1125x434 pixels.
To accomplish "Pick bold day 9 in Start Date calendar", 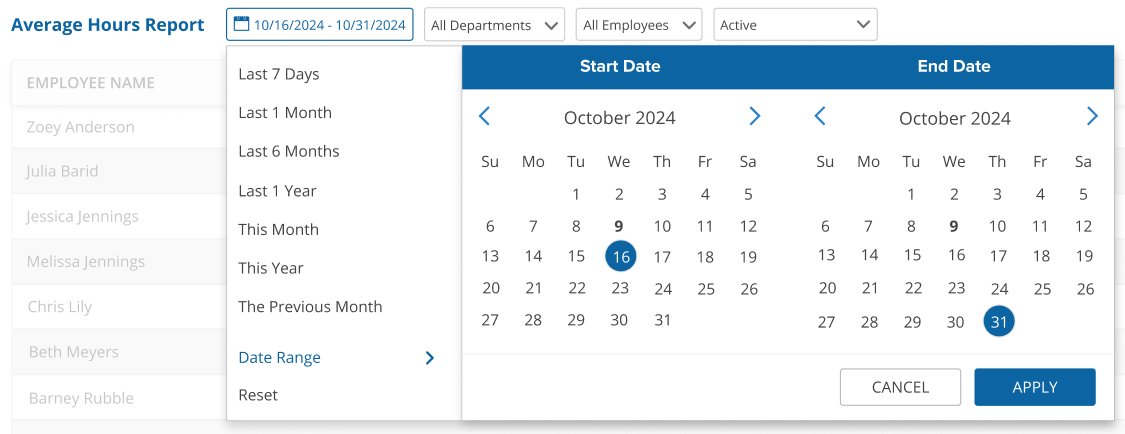I will point(619,227).
